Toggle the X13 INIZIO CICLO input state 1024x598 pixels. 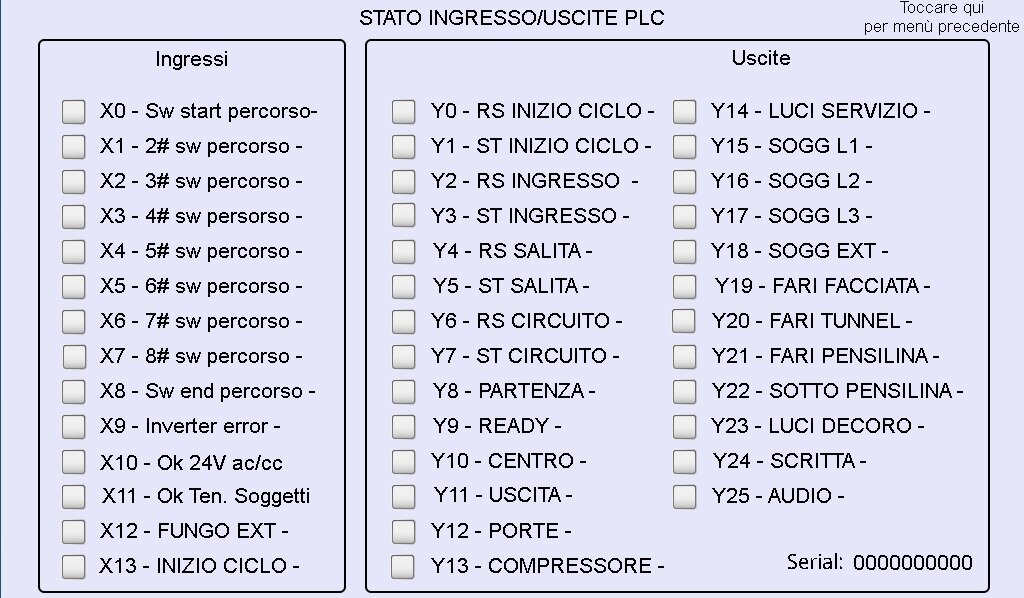pyautogui.click(x=73, y=566)
